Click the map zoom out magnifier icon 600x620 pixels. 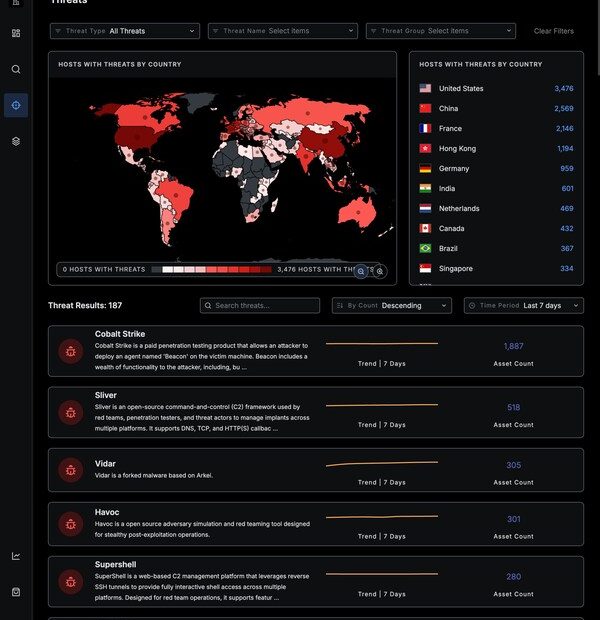[361, 271]
